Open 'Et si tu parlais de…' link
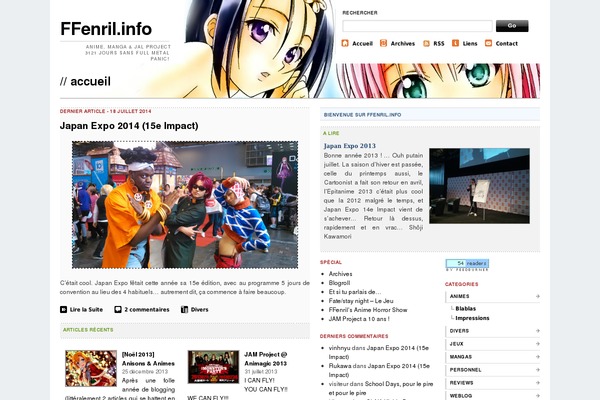This screenshot has width=600, height=400. pyautogui.click(x=355, y=292)
